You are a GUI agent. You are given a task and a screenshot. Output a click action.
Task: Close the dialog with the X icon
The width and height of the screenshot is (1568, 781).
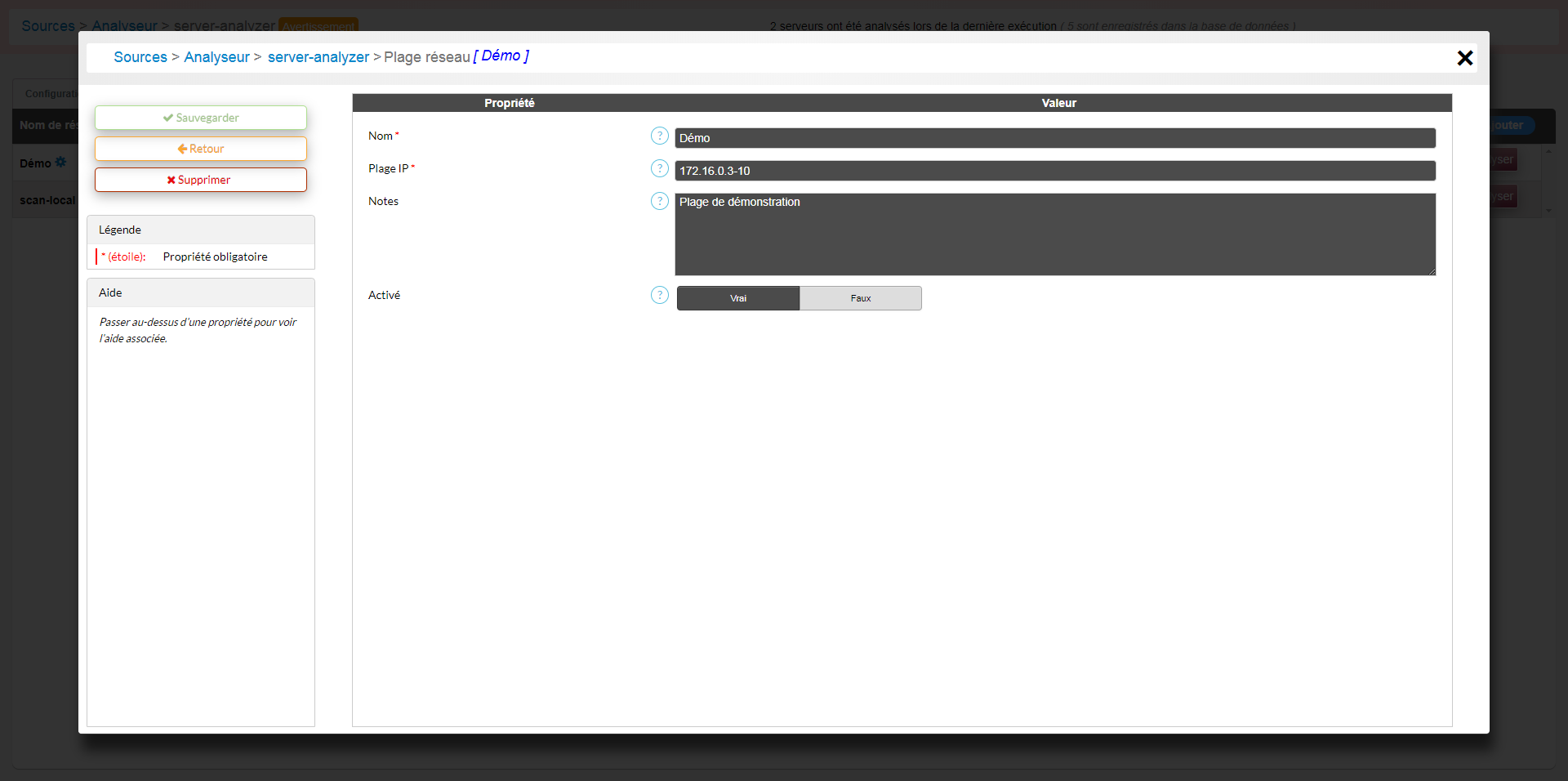(1464, 58)
